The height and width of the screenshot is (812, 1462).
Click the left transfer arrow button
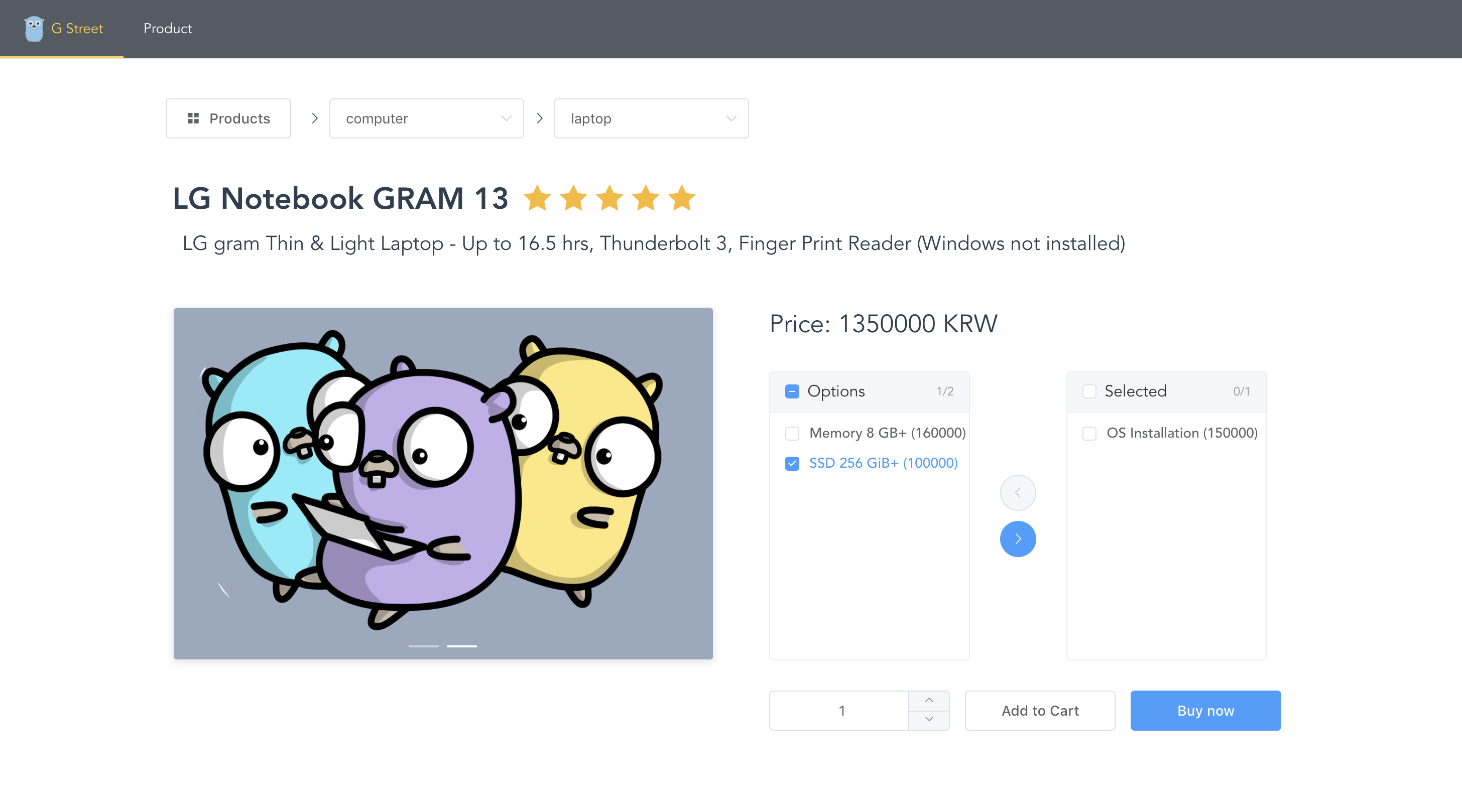coord(1018,492)
